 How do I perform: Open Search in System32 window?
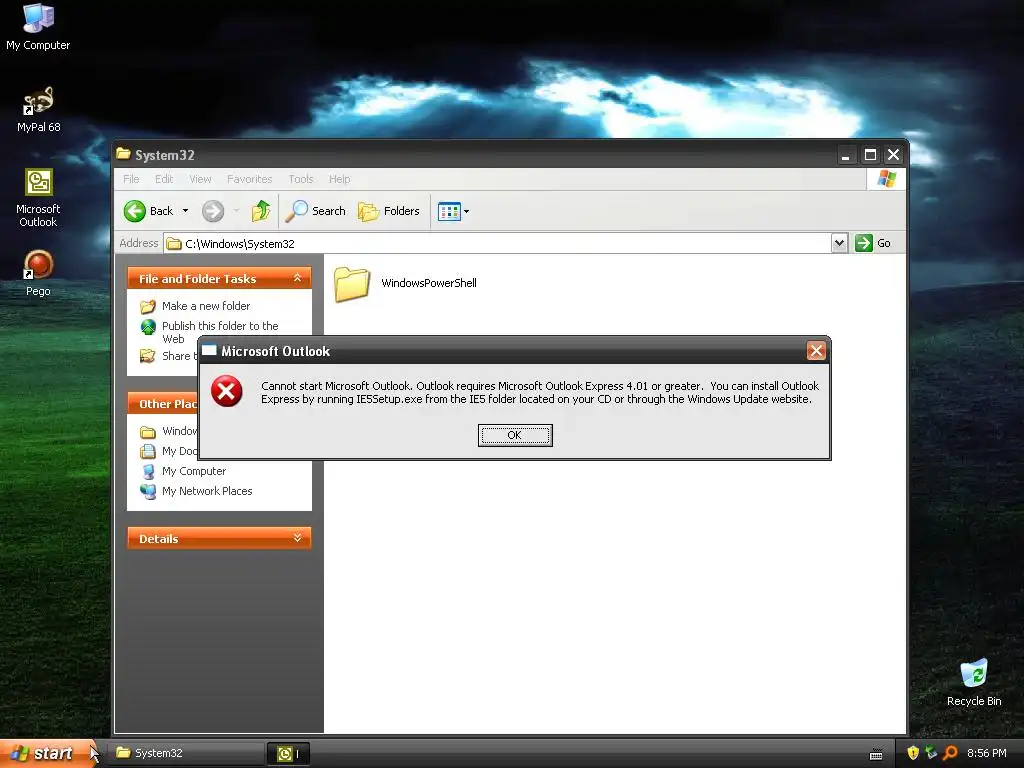[x=315, y=211]
